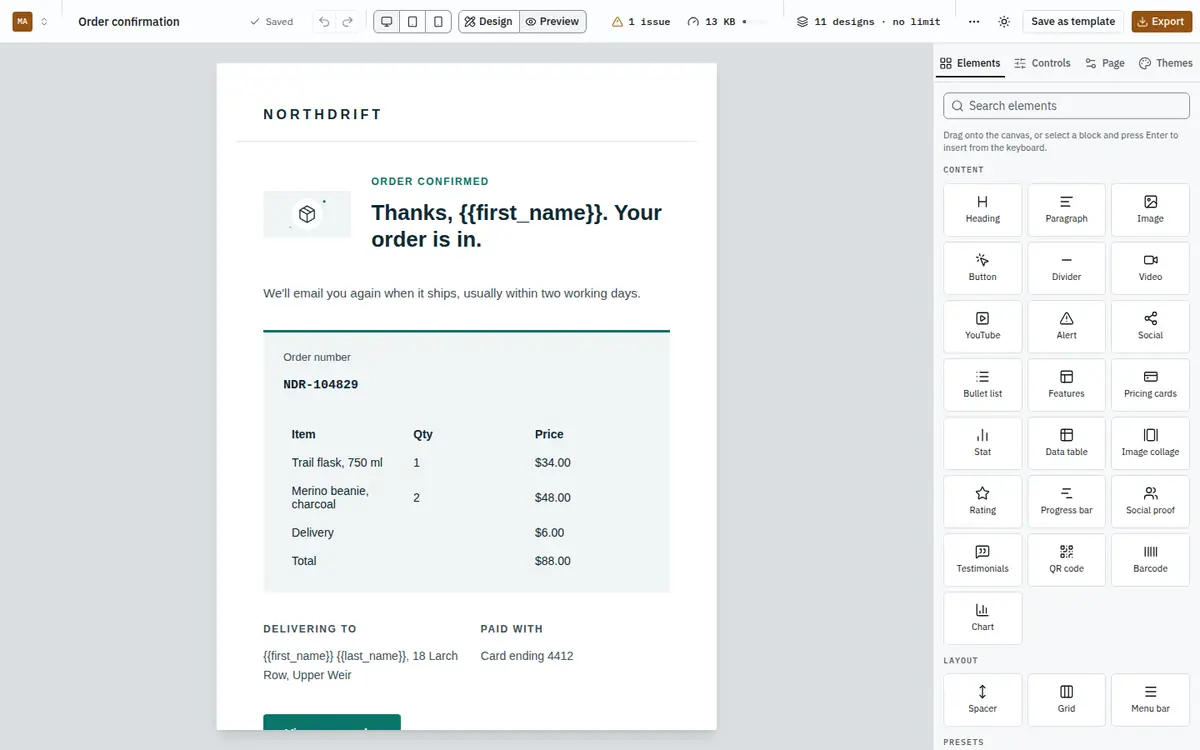1200x750 pixels.
Task: Select the Testimonials element
Action: pos(983,560)
